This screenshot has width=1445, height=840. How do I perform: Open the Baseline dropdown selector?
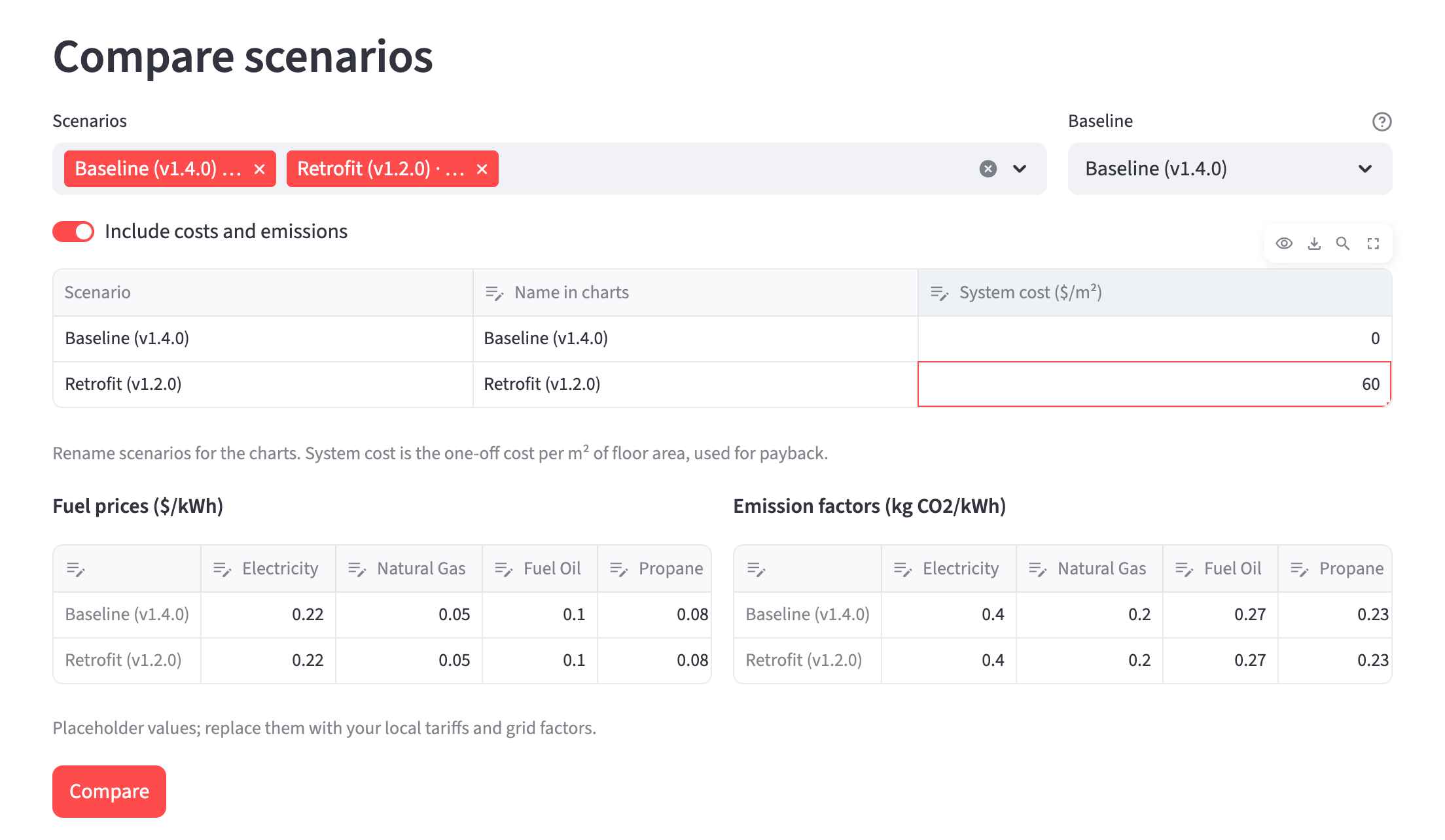pyautogui.click(x=1230, y=169)
